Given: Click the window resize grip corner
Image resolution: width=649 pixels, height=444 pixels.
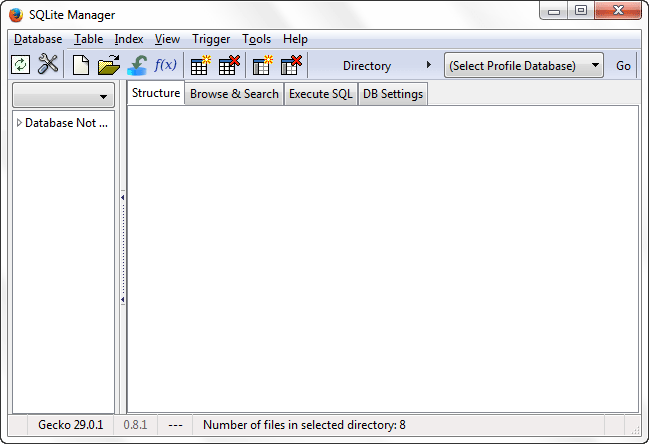Looking at the screenshot, I should pos(635,430).
